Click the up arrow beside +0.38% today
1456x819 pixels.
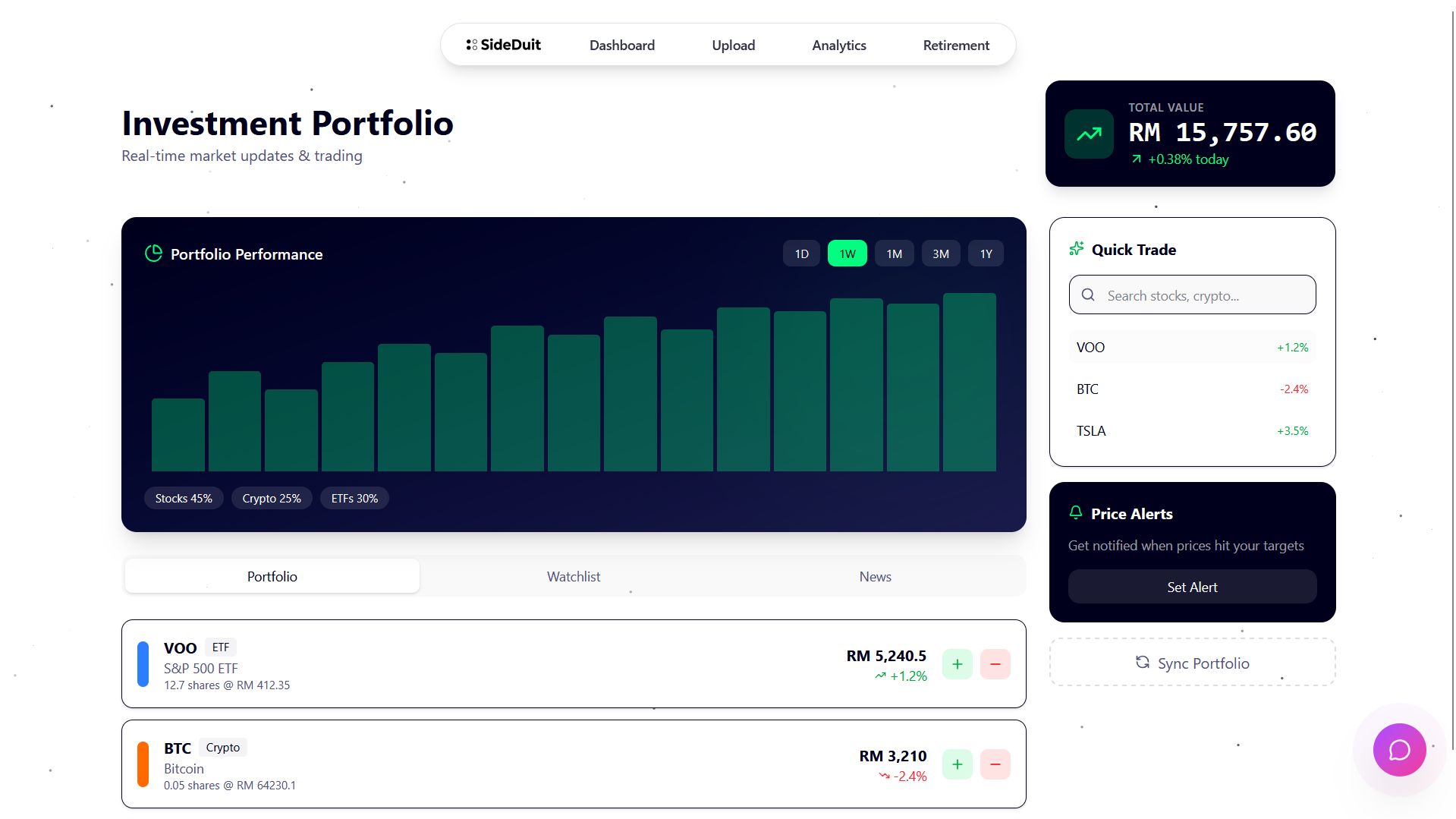[x=1137, y=159]
